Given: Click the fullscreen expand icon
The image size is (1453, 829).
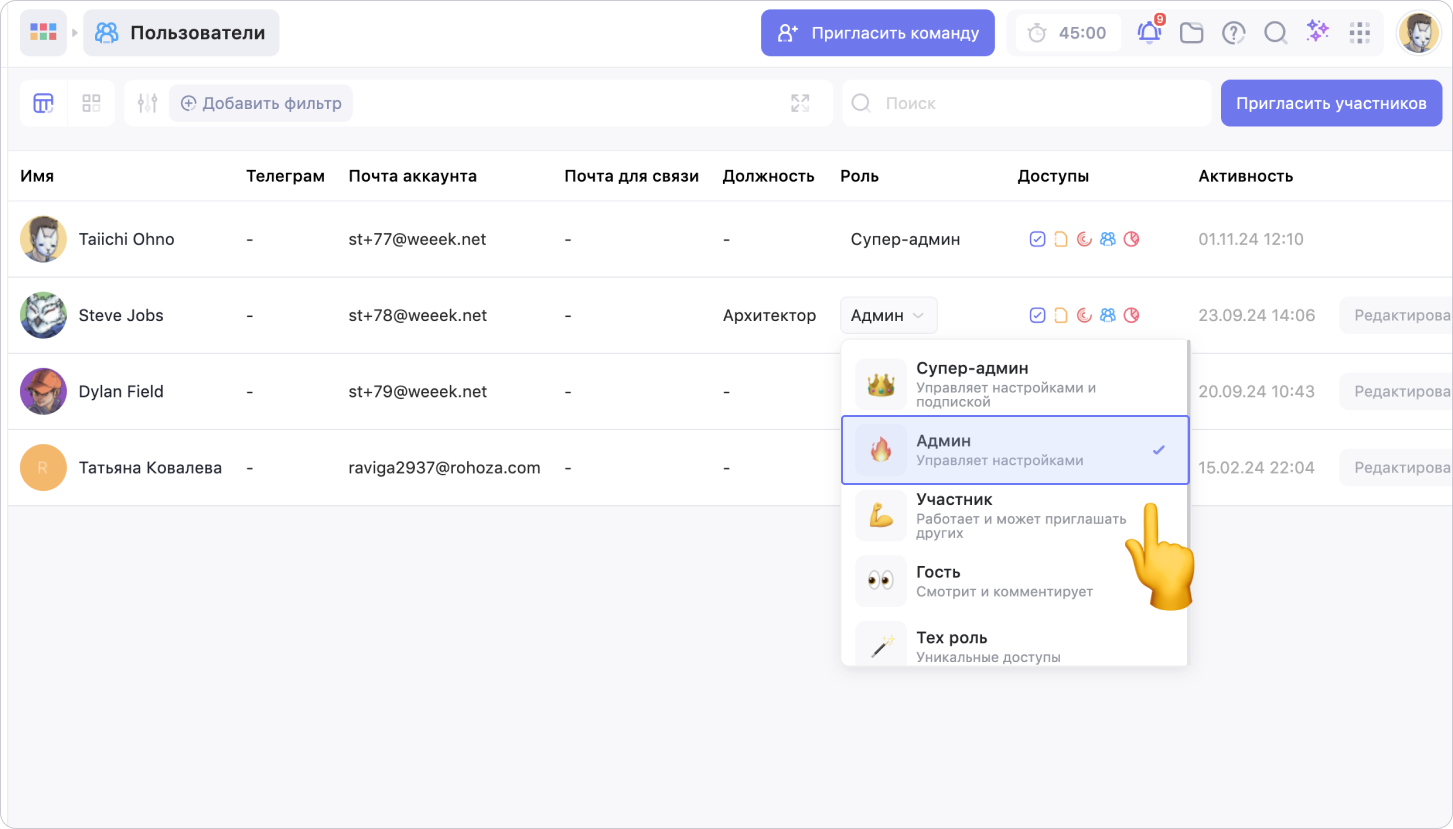Looking at the screenshot, I should (x=800, y=103).
